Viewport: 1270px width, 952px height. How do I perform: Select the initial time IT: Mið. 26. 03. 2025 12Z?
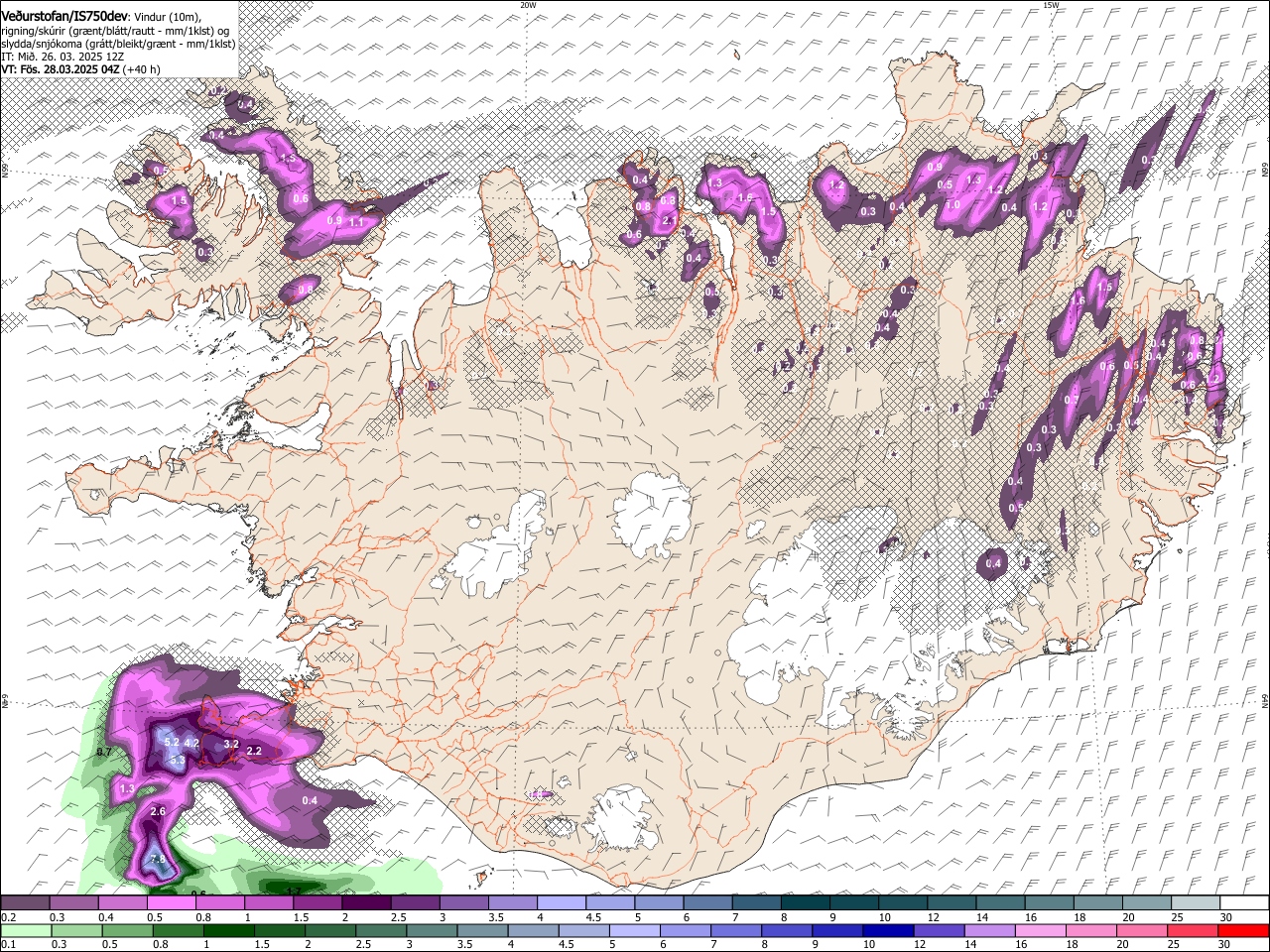tap(63, 57)
